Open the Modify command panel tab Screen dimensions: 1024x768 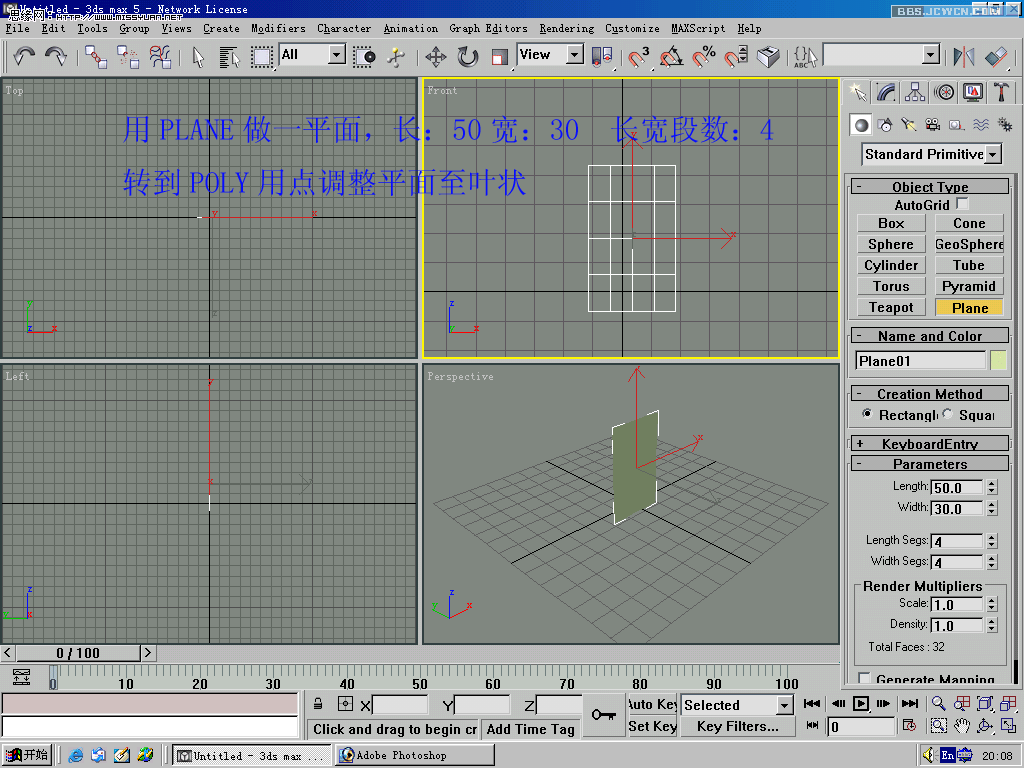[x=886, y=92]
